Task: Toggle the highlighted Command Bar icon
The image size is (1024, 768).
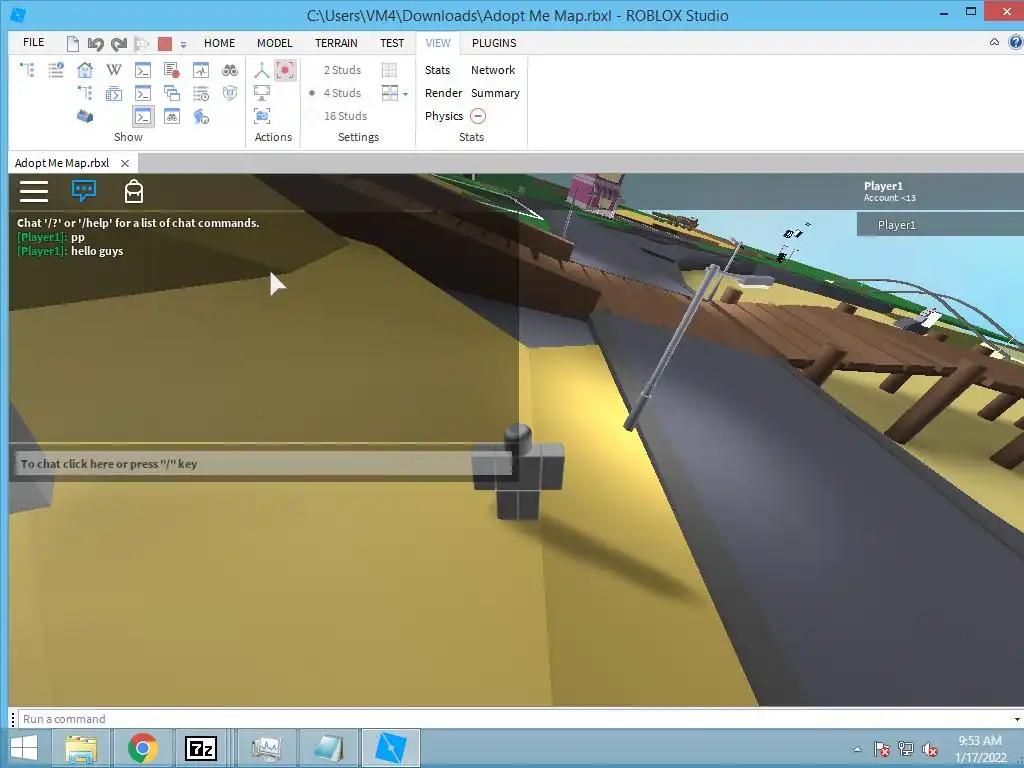Action: point(143,116)
